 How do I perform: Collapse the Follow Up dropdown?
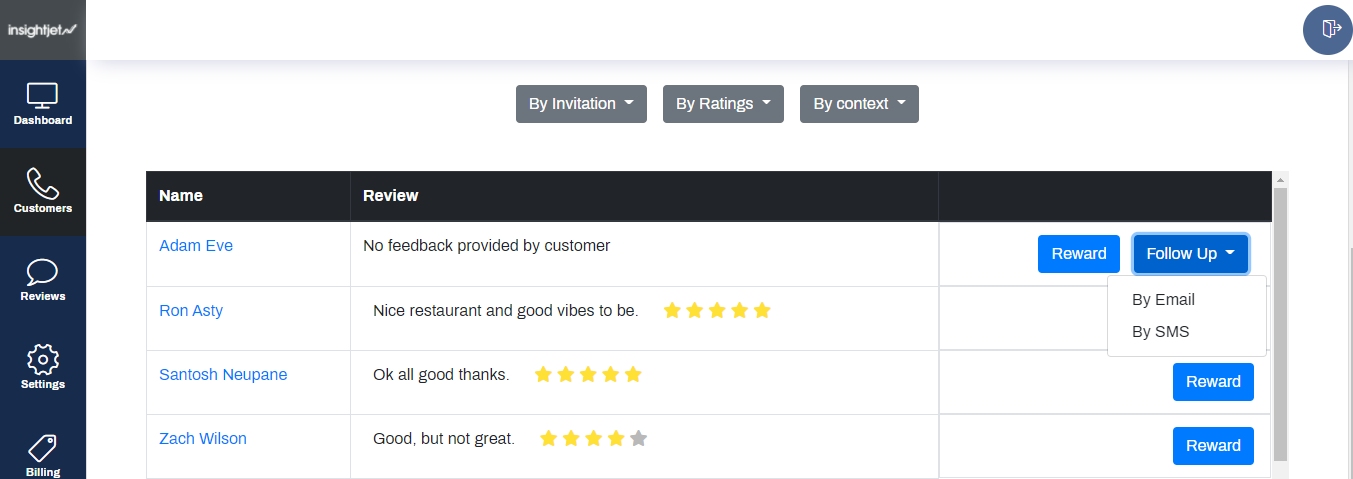(1190, 254)
